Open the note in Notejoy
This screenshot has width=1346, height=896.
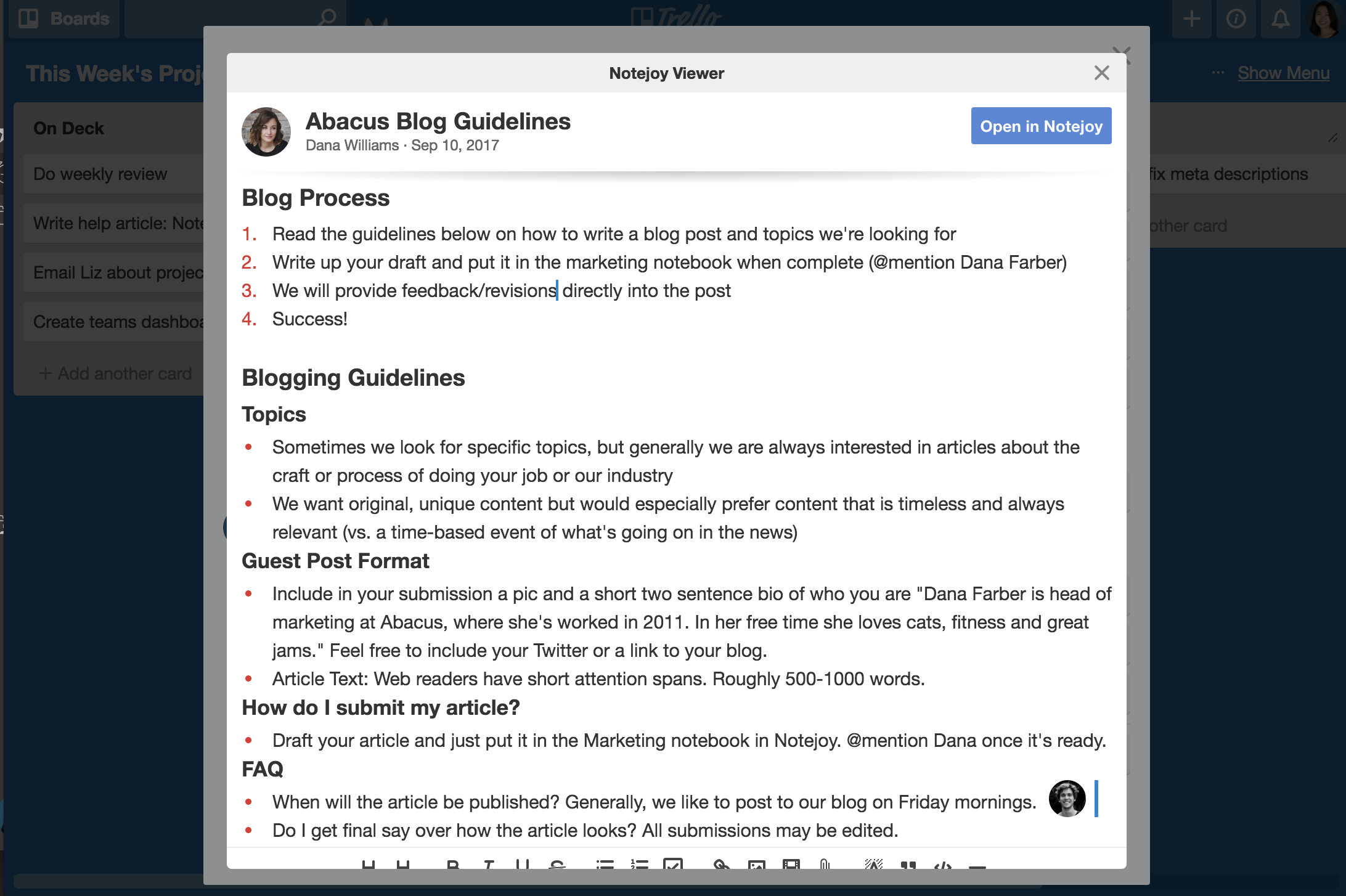1042,126
